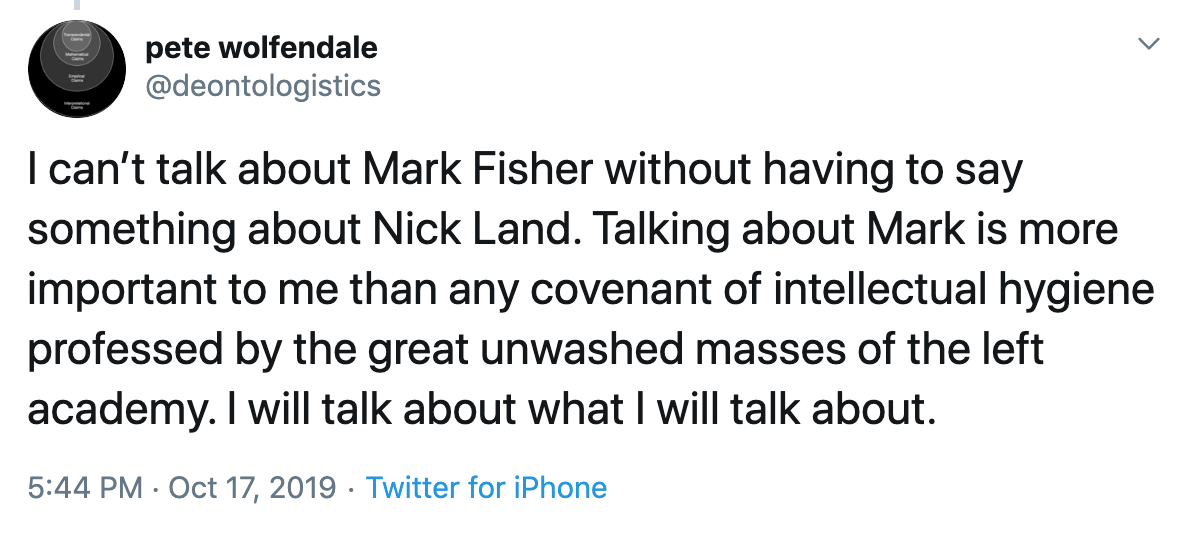The width and height of the screenshot is (1192, 534).
Task: Open the Twitter for iPhone source link
Action: 486,488
